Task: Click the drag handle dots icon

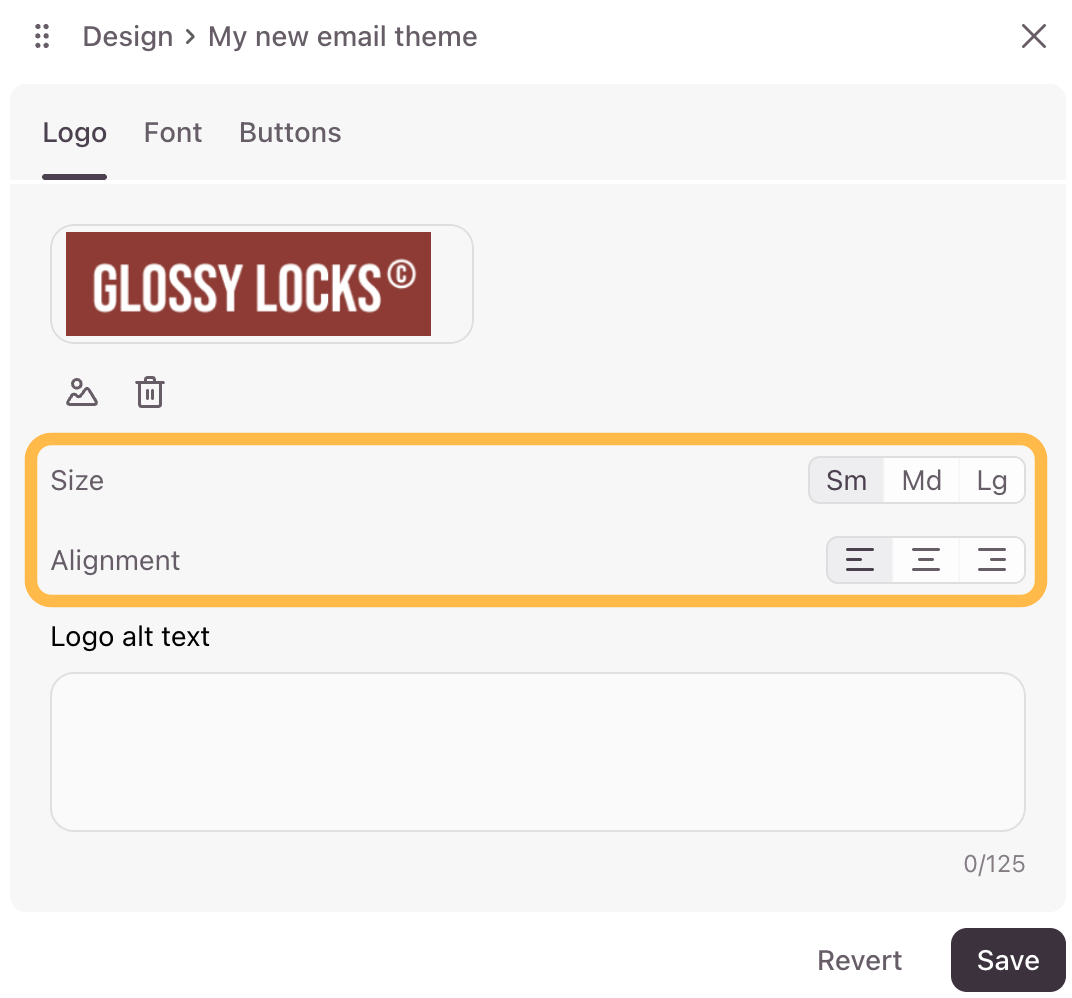Action: [x=42, y=37]
